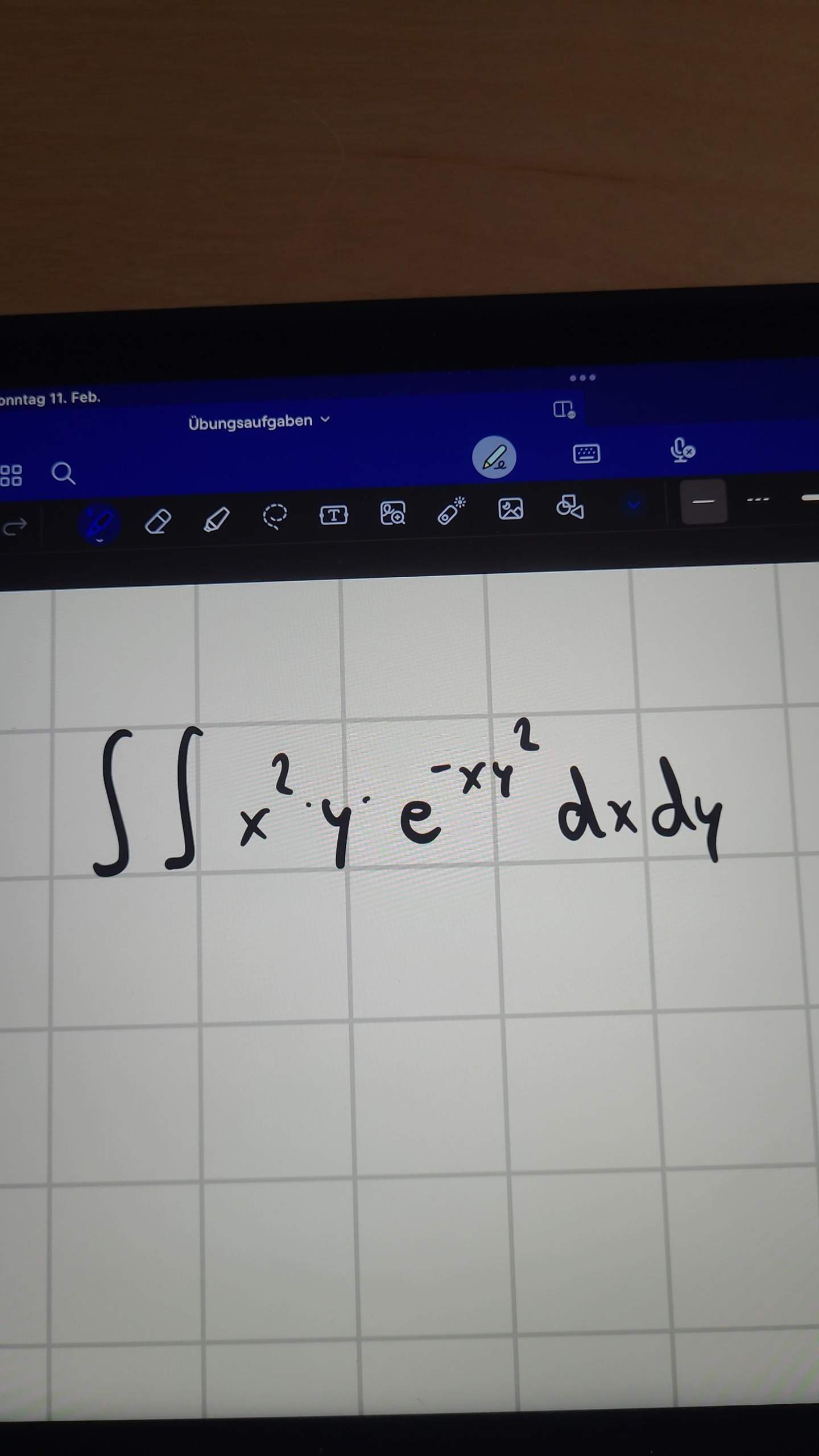
Task: Toggle the pen writing mode button
Action: (494, 457)
